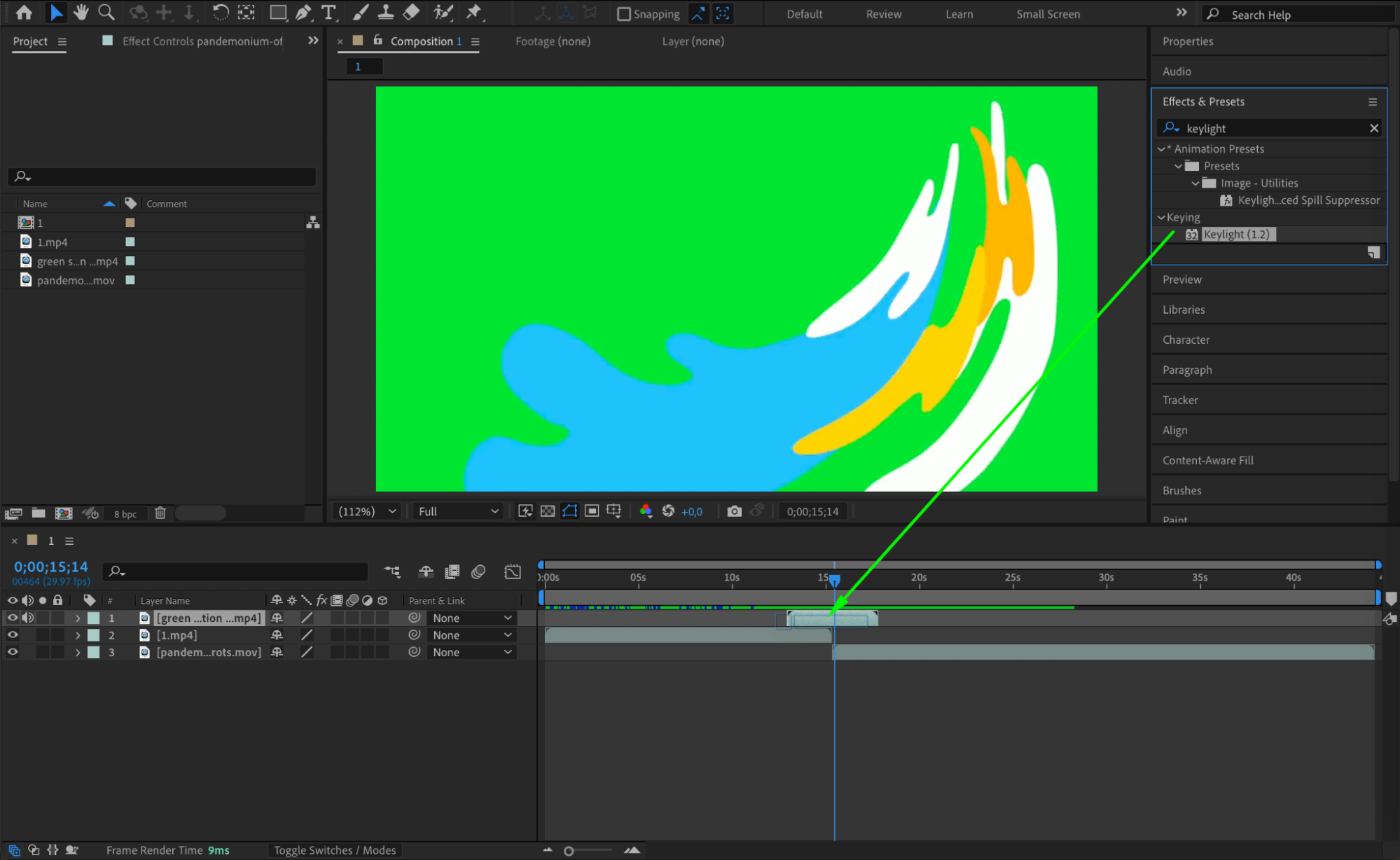Mute audio of green screen layer

(28, 618)
